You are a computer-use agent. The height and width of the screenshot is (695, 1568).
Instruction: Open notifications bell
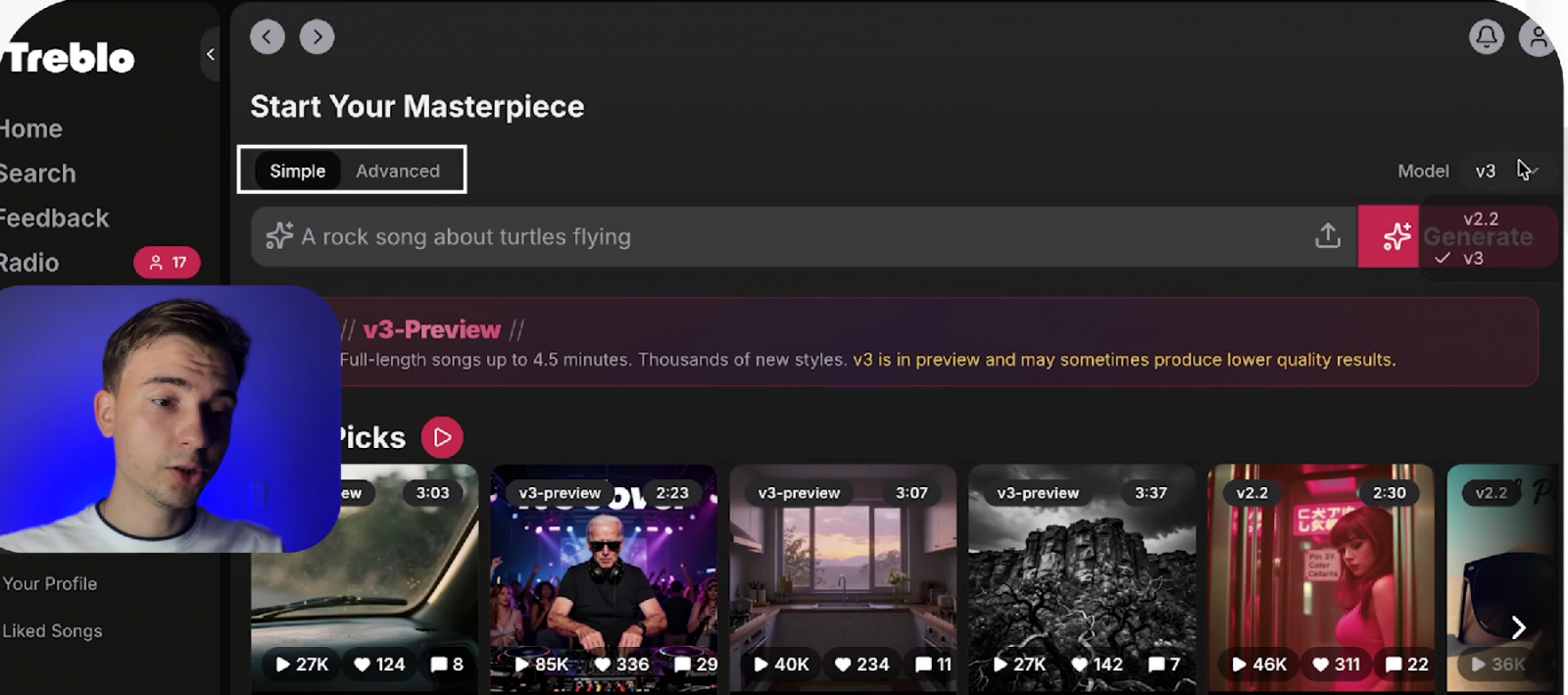(1487, 37)
